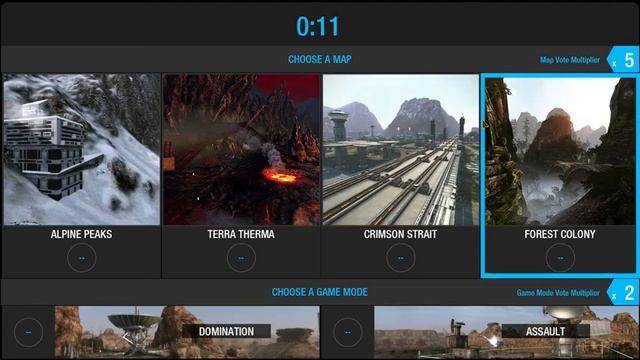
Task: Click the game mode vote multiplier x2 badge
Action: [x=623, y=293]
